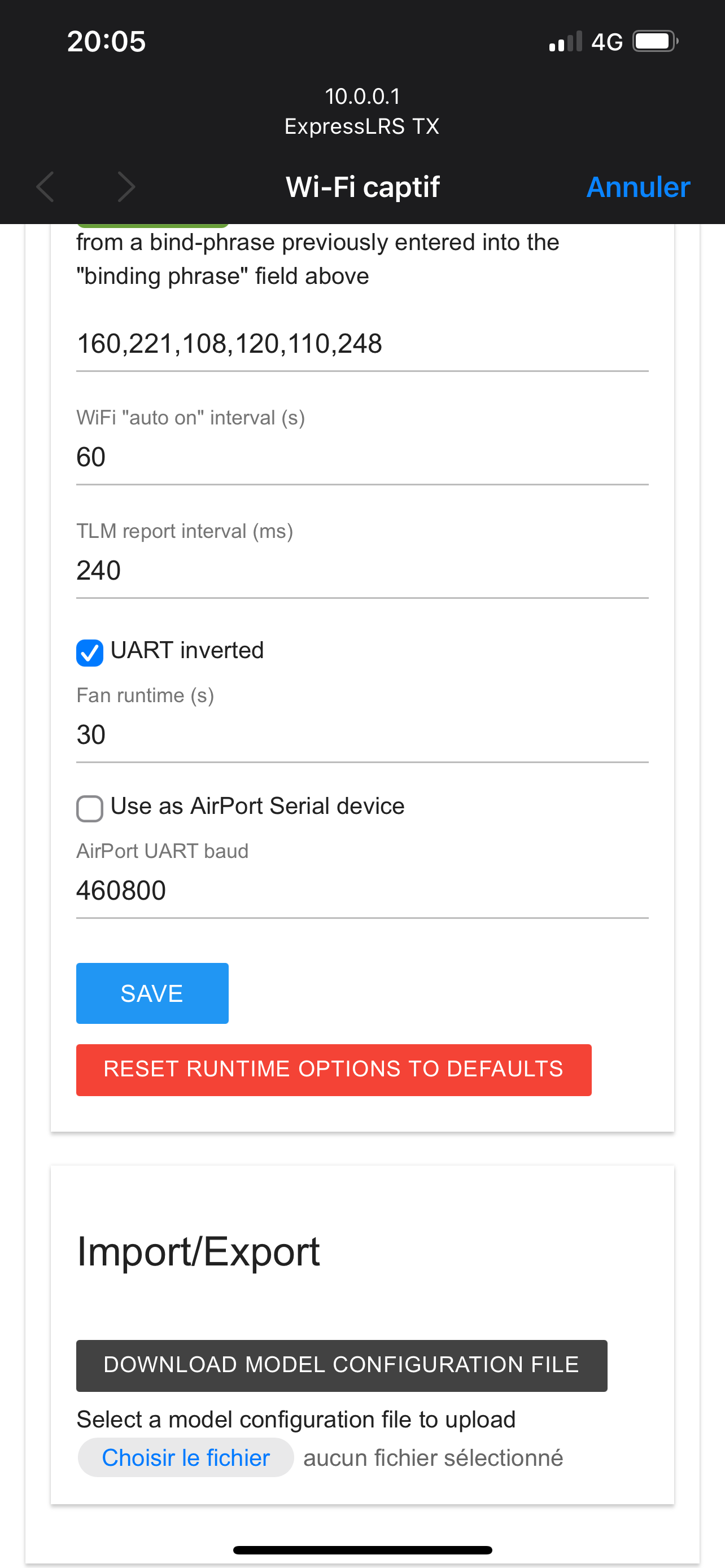
Task: Tap the home indicator bar
Action: pyautogui.click(x=362, y=1550)
